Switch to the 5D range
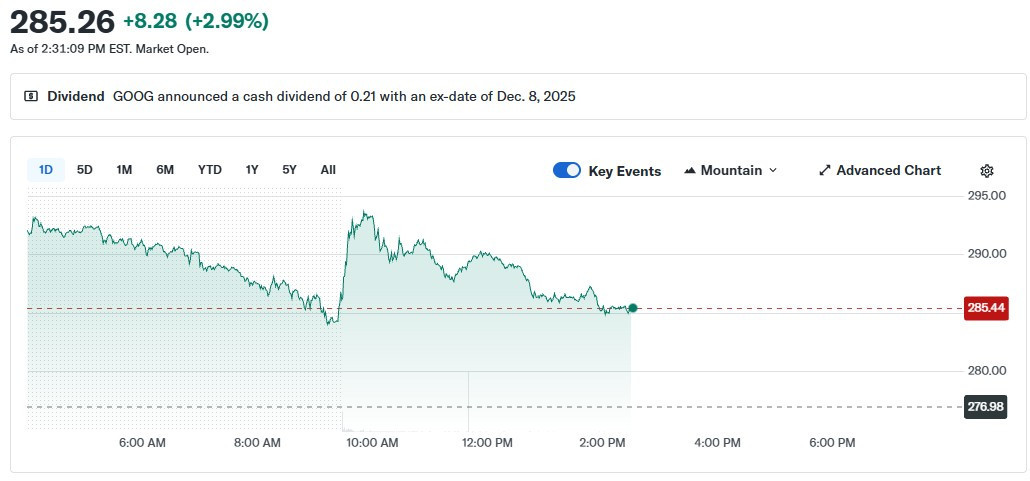Viewport: 1030px width, 481px height. click(85, 170)
